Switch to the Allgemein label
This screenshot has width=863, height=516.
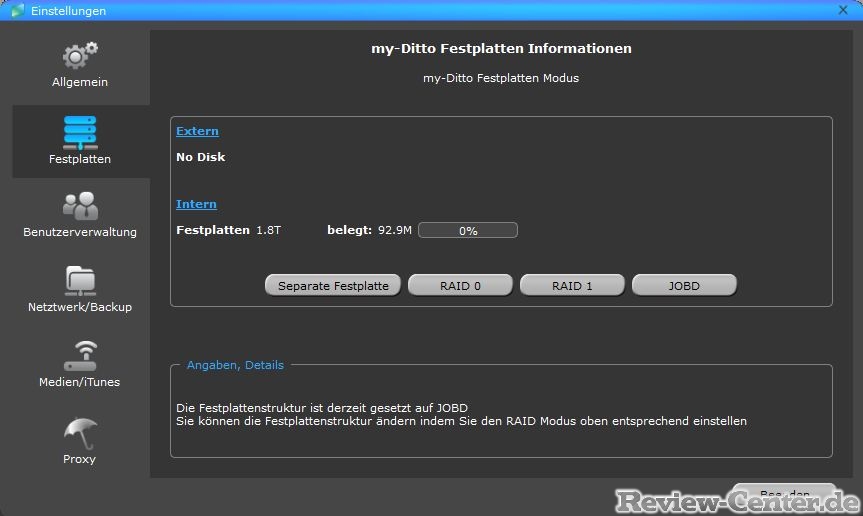(80, 82)
